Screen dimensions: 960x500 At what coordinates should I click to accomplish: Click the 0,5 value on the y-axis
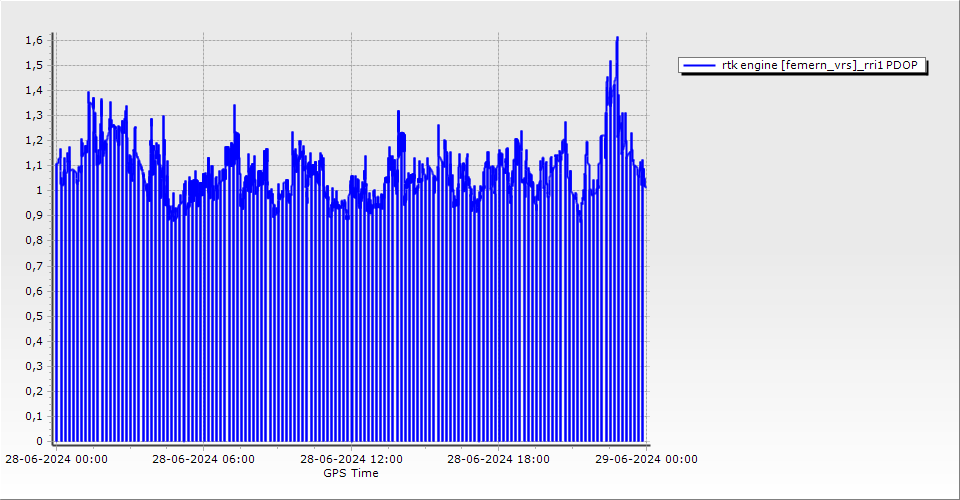(x=34, y=316)
